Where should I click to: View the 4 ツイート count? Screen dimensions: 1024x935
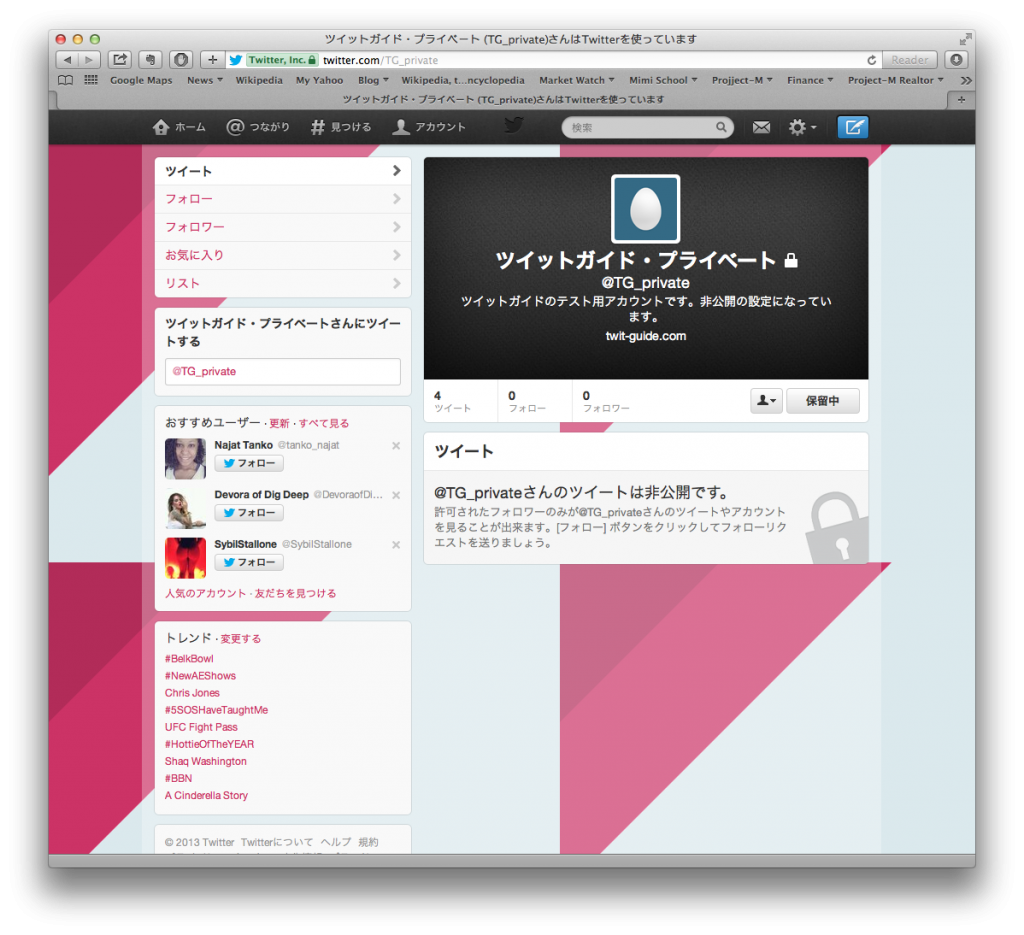pyautogui.click(x=453, y=402)
